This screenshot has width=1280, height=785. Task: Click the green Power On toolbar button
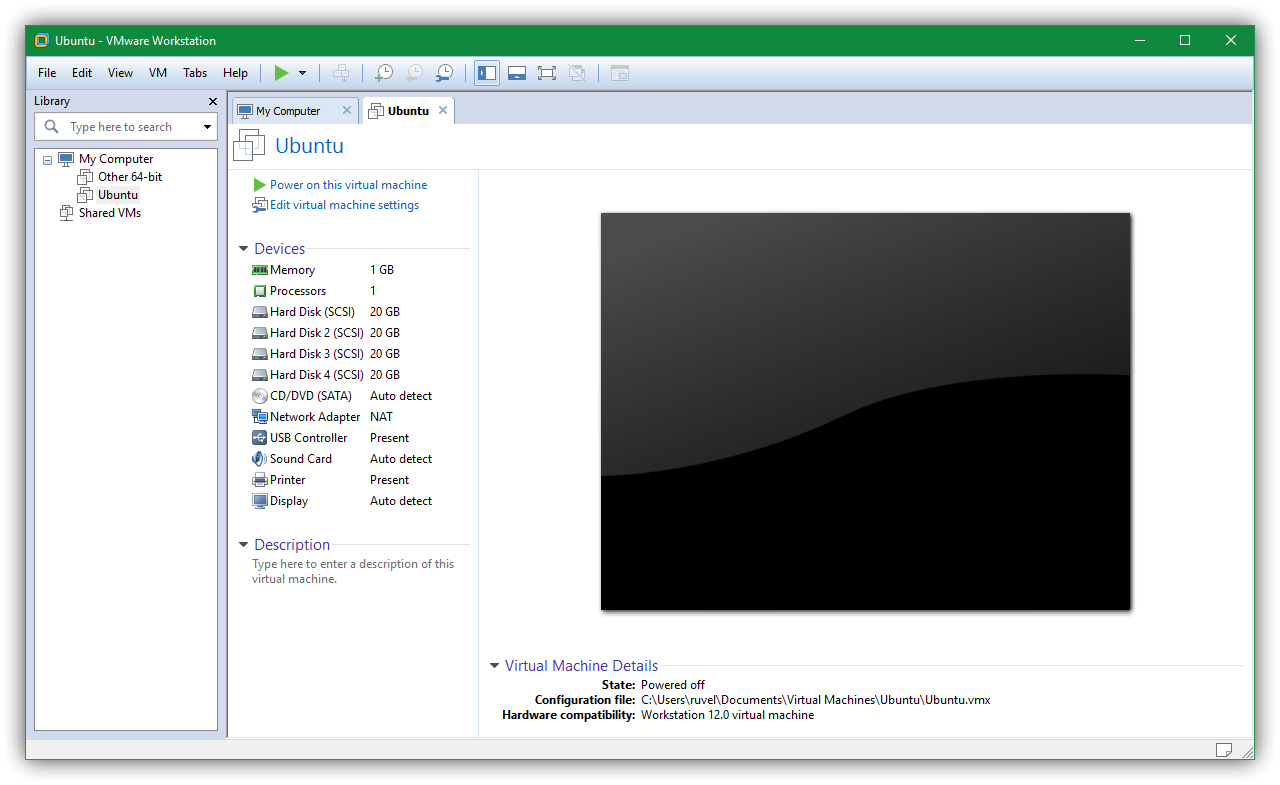point(281,73)
